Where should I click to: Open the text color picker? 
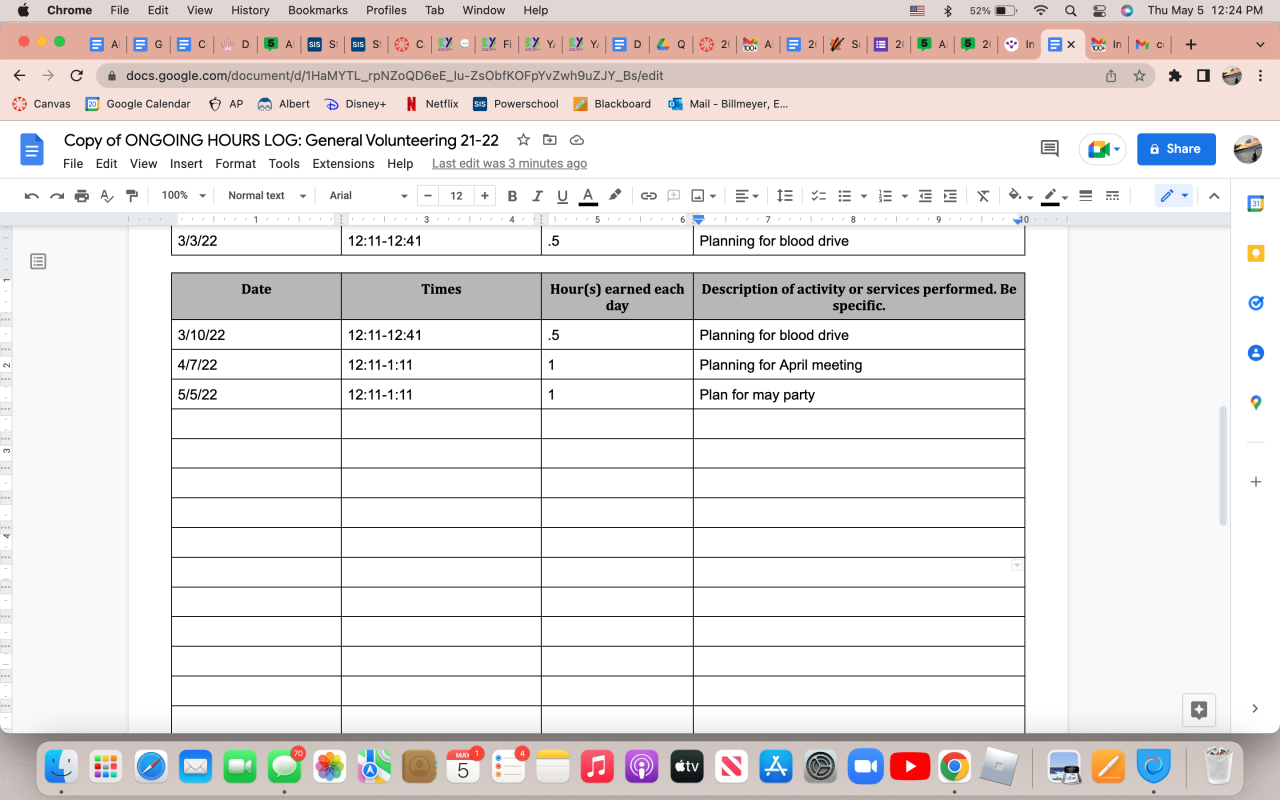pos(588,196)
